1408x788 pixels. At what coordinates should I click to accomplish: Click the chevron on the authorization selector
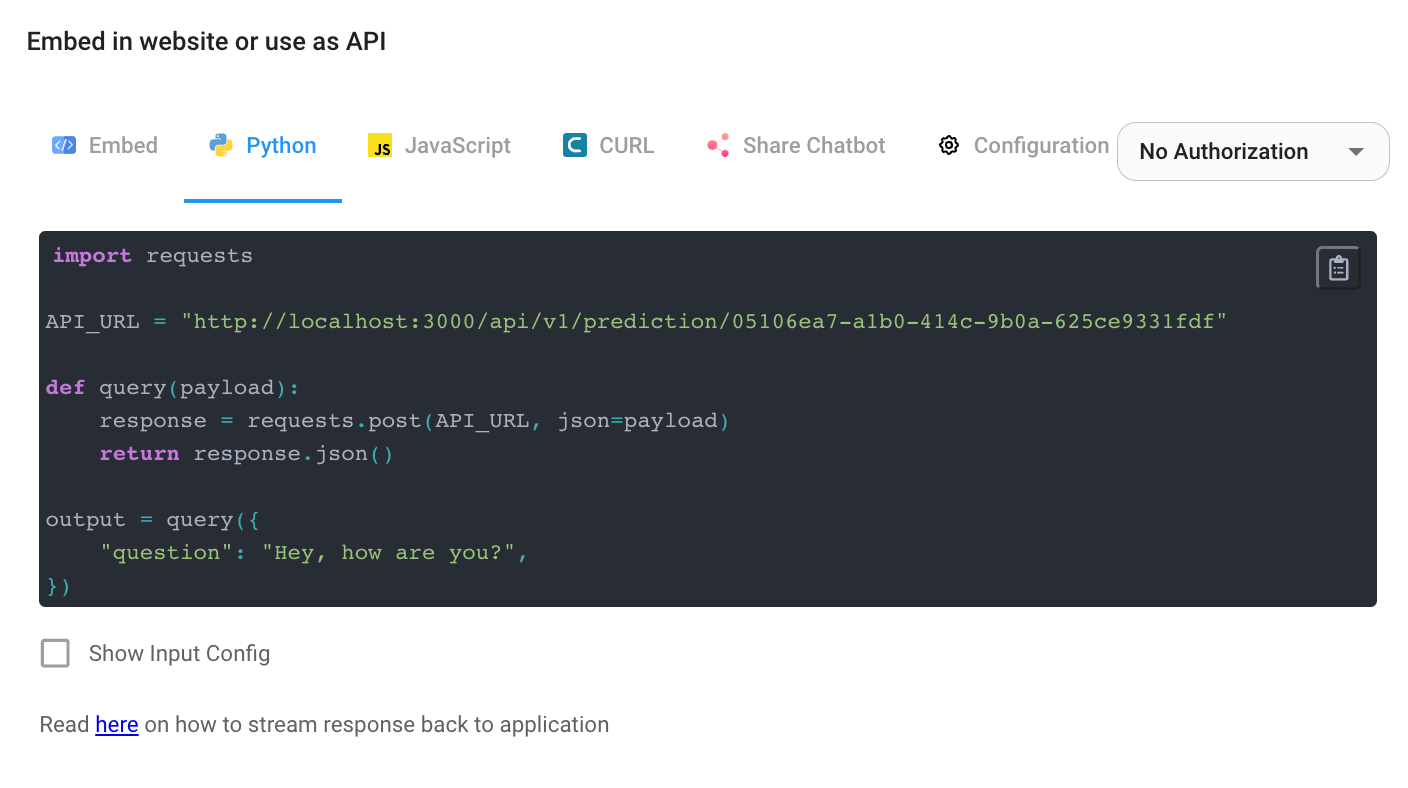(1356, 151)
